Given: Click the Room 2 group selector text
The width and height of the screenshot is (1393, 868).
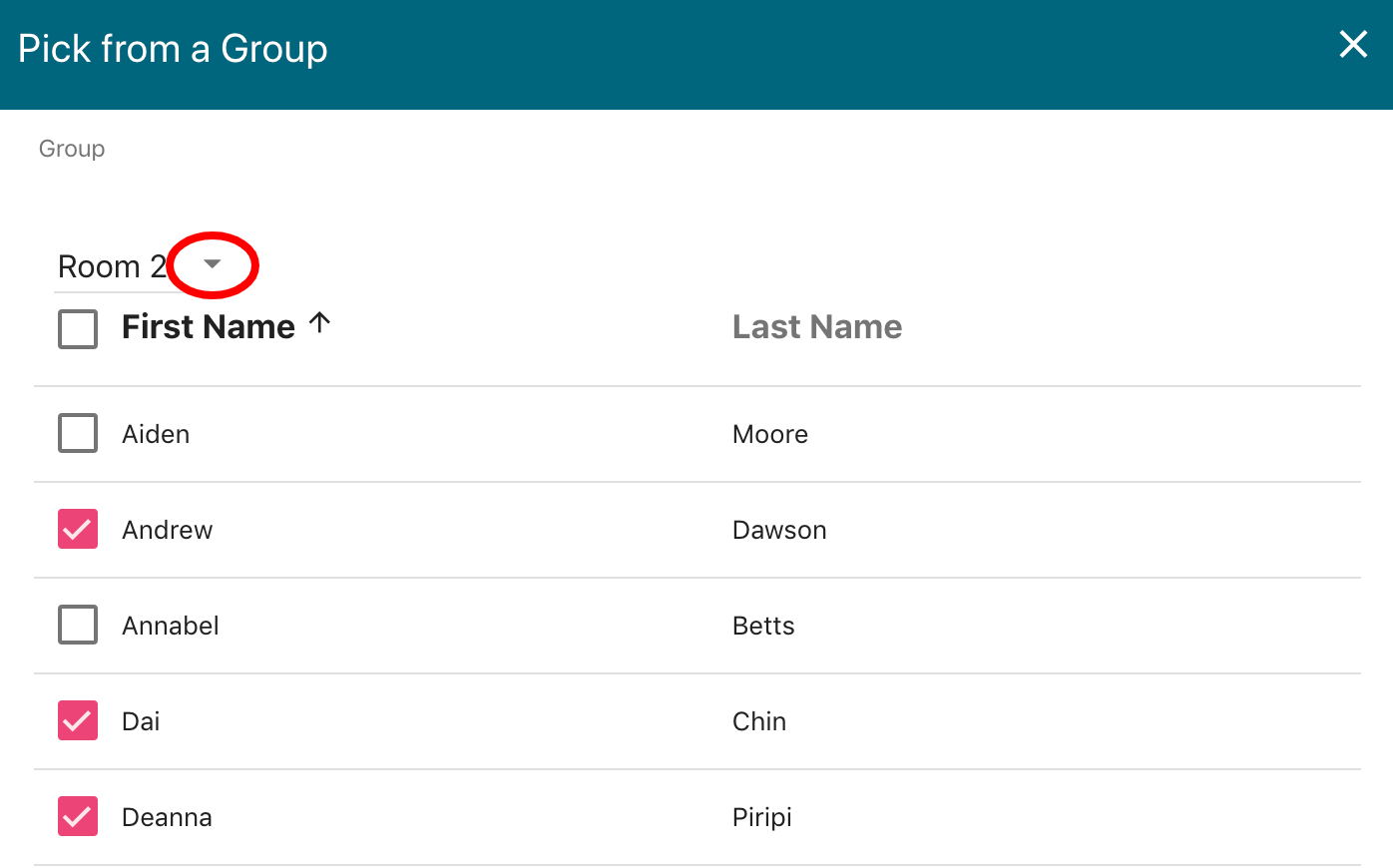Looking at the screenshot, I should [x=112, y=266].
